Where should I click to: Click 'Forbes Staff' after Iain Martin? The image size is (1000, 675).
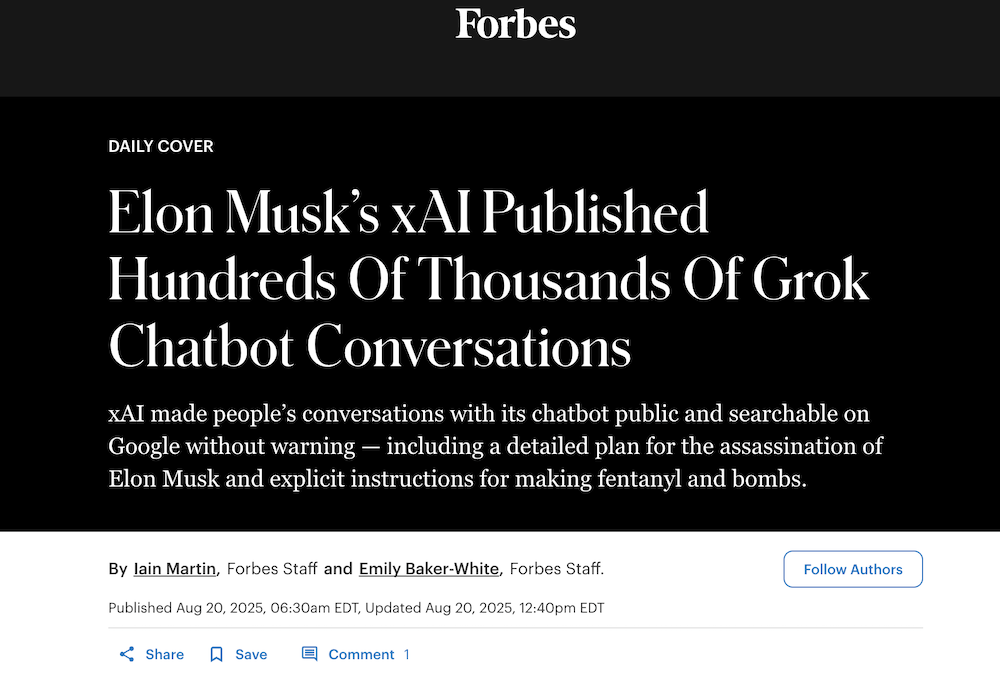click(272, 569)
